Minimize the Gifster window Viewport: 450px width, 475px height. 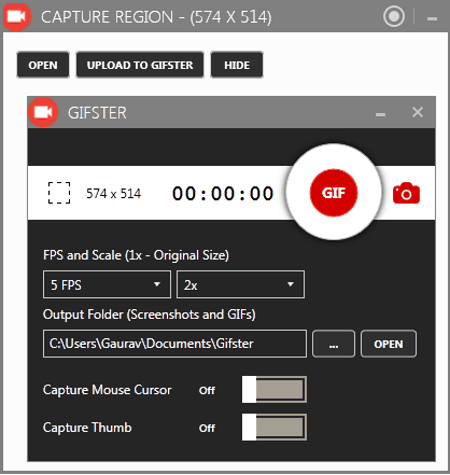tap(380, 114)
